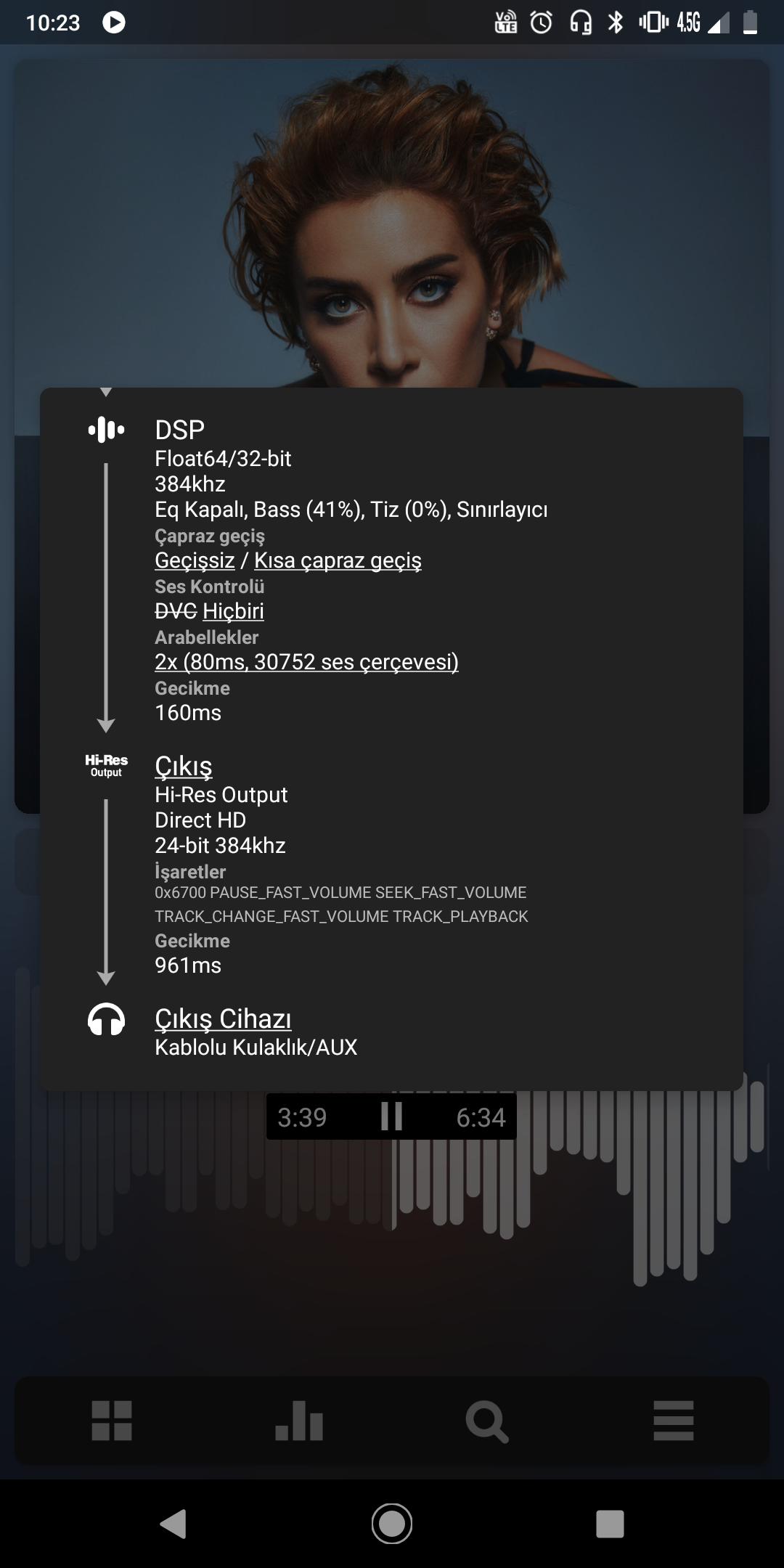Pause playback with the pause button

tap(391, 1116)
